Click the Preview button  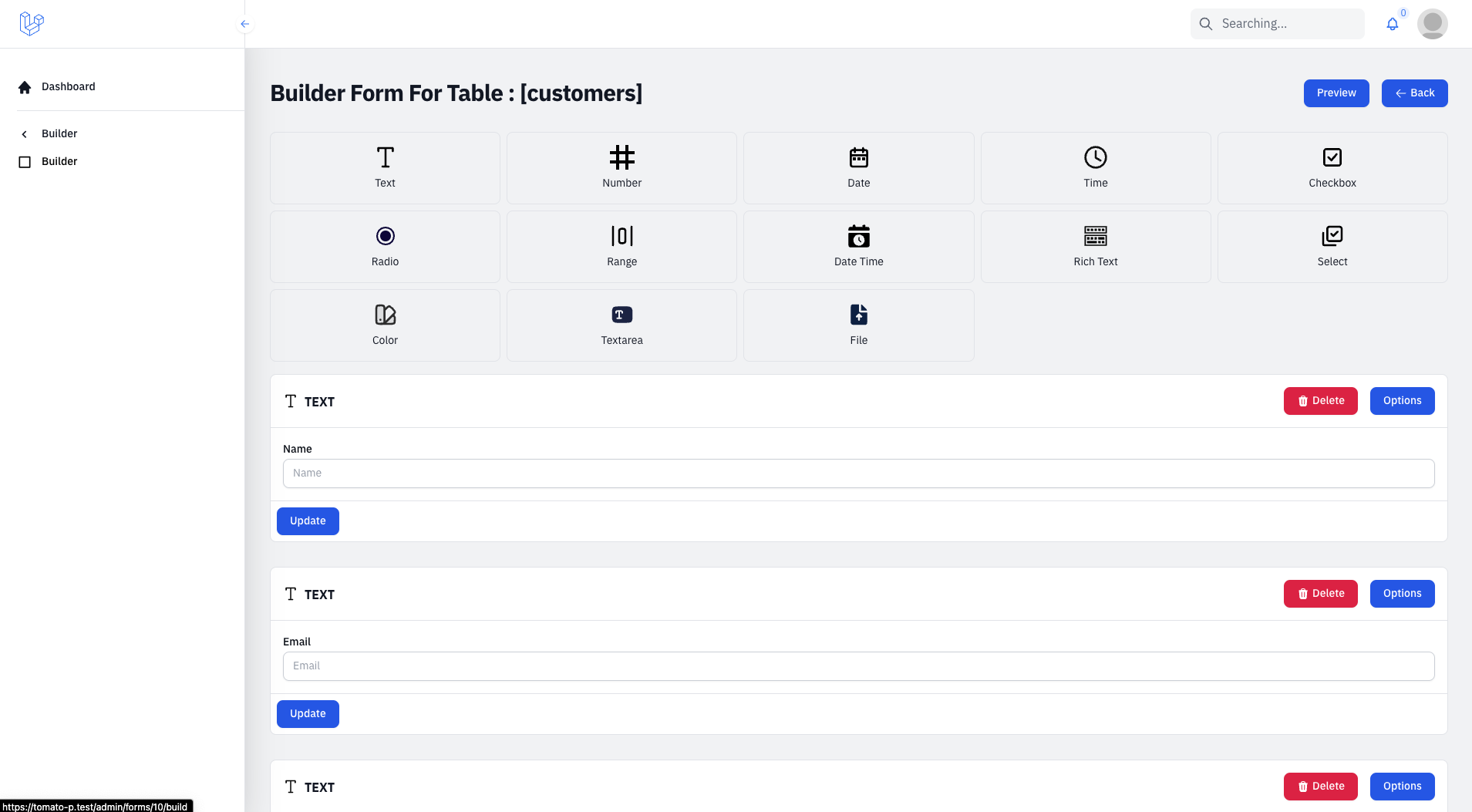tap(1336, 93)
